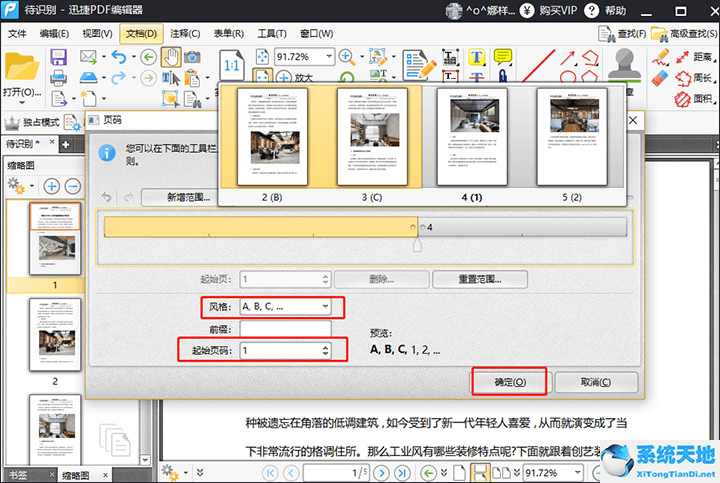720x483 pixels.
Task: Select page 4 (1) preview thumbnail
Action: click(472, 137)
